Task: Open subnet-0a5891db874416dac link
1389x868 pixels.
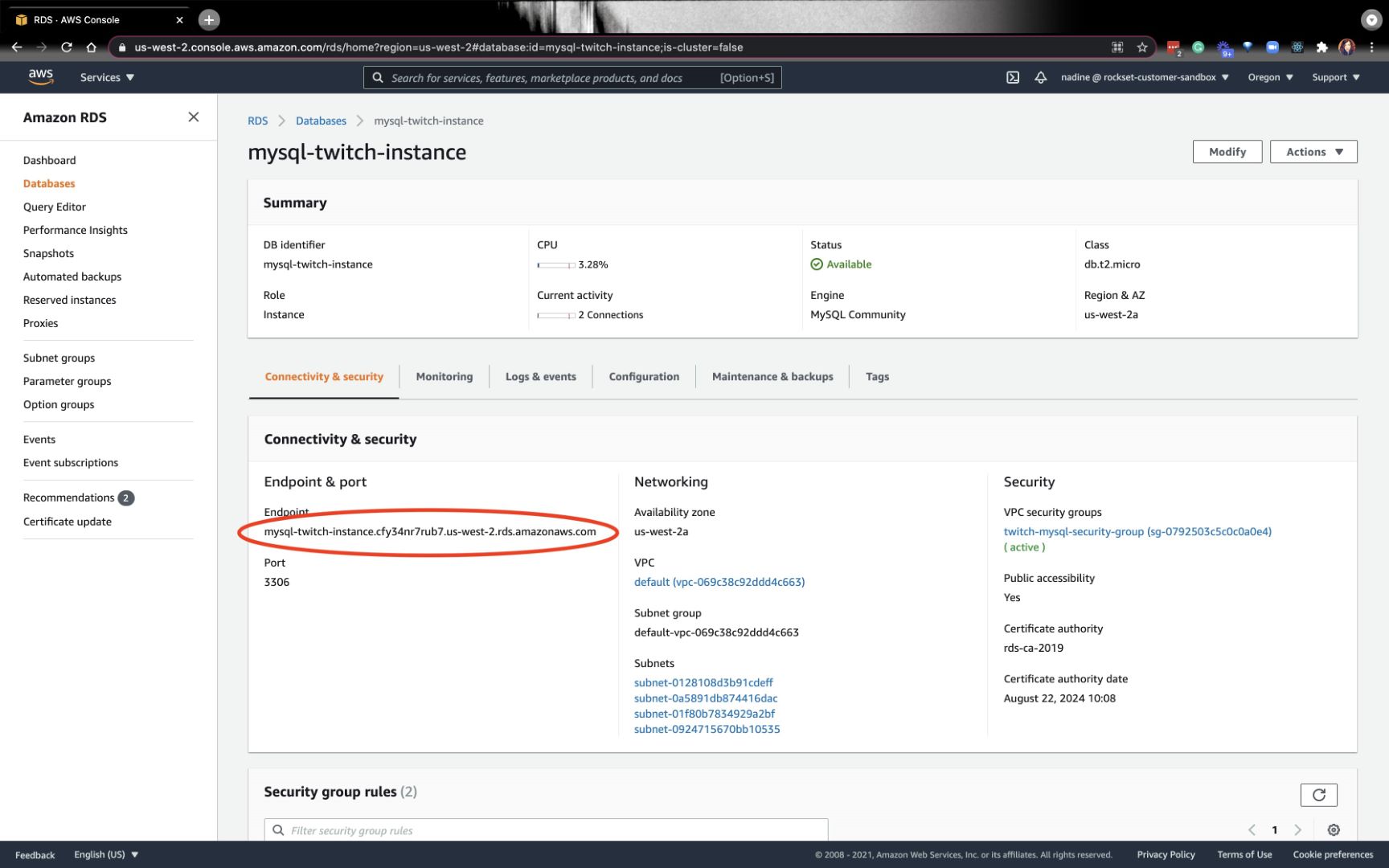Action: pos(706,698)
